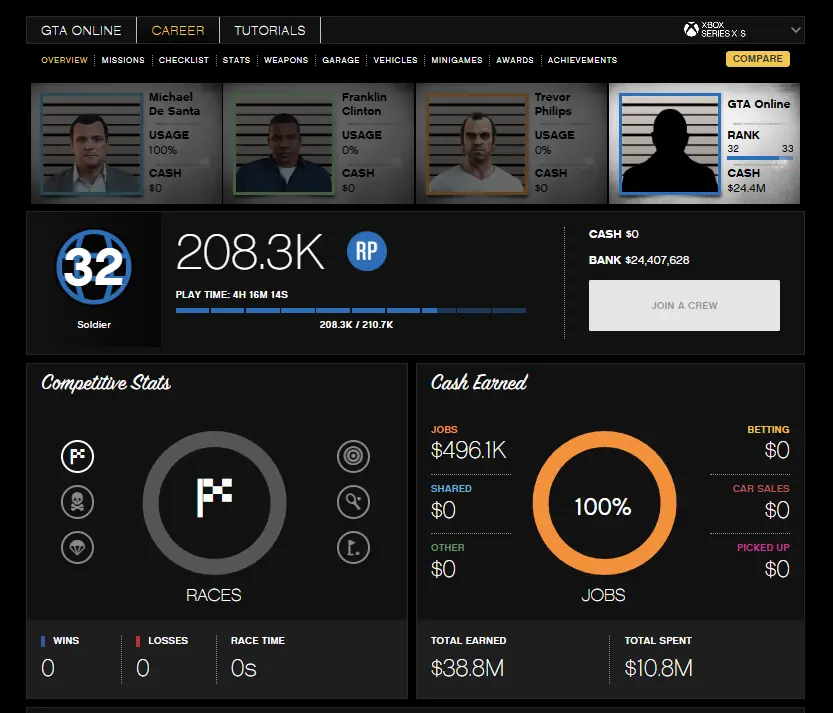Open the Career tab
833x713 pixels.
click(x=178, y=30)
